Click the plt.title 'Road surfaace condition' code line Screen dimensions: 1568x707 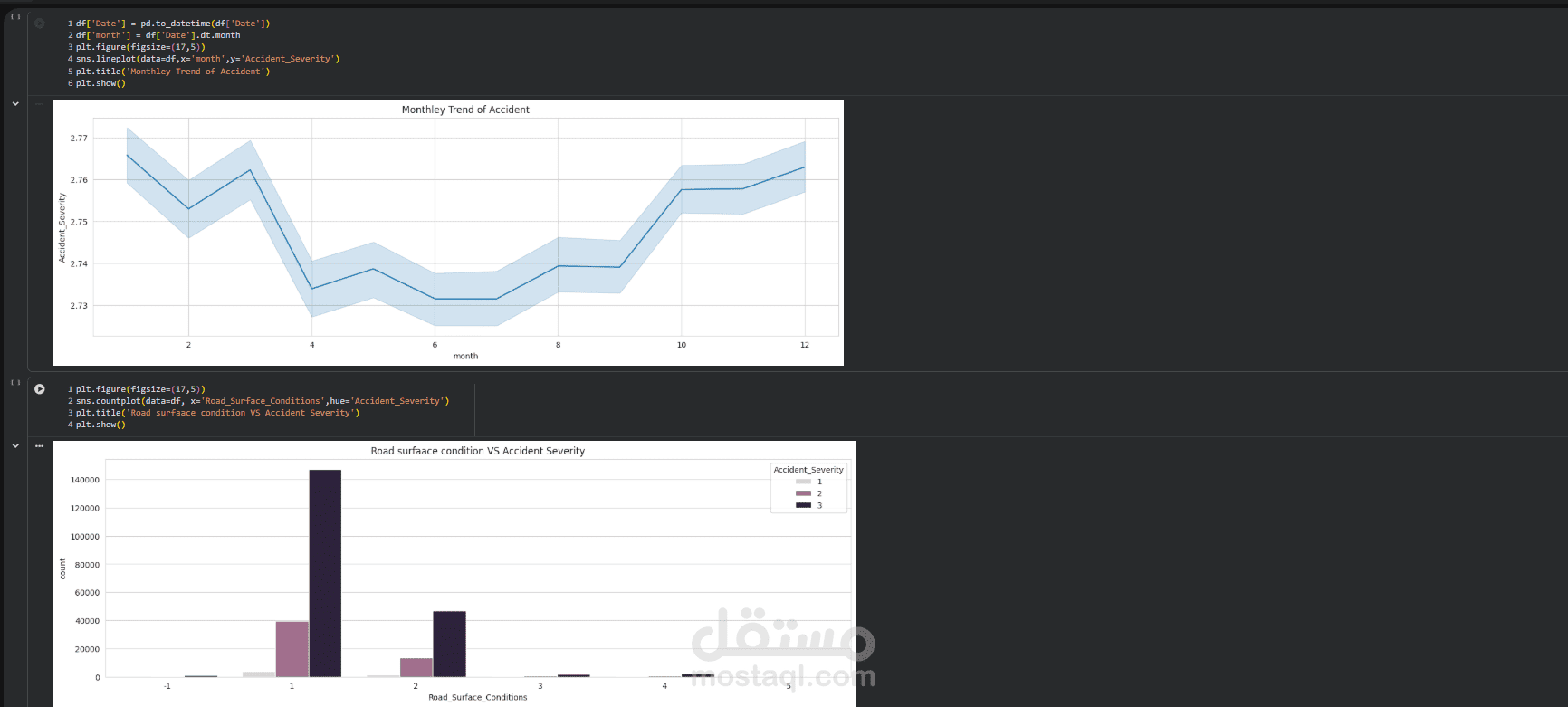pyautogui.click(x=218, y=413)
